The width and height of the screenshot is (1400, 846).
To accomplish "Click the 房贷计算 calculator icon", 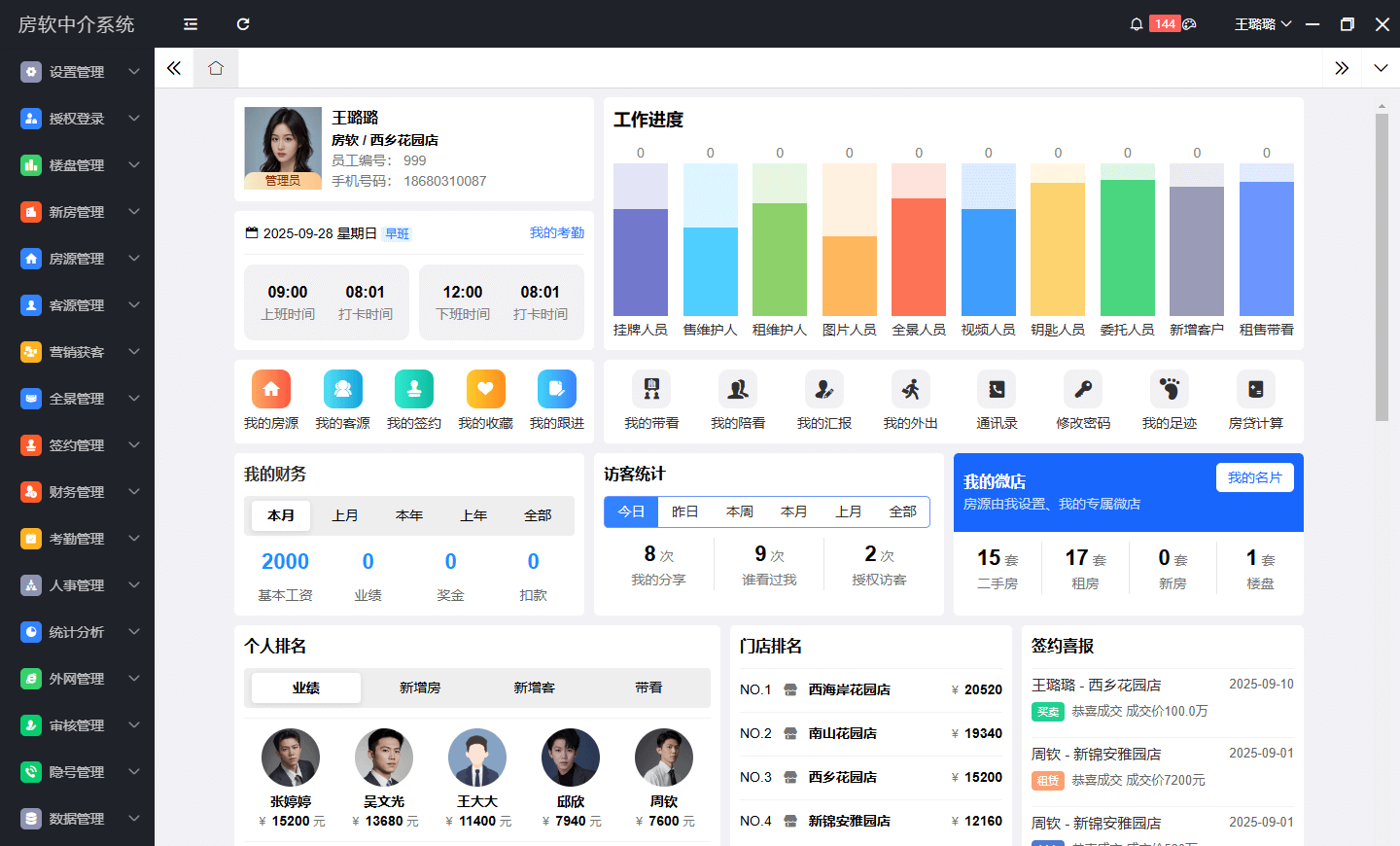I will click(1255, 390).
